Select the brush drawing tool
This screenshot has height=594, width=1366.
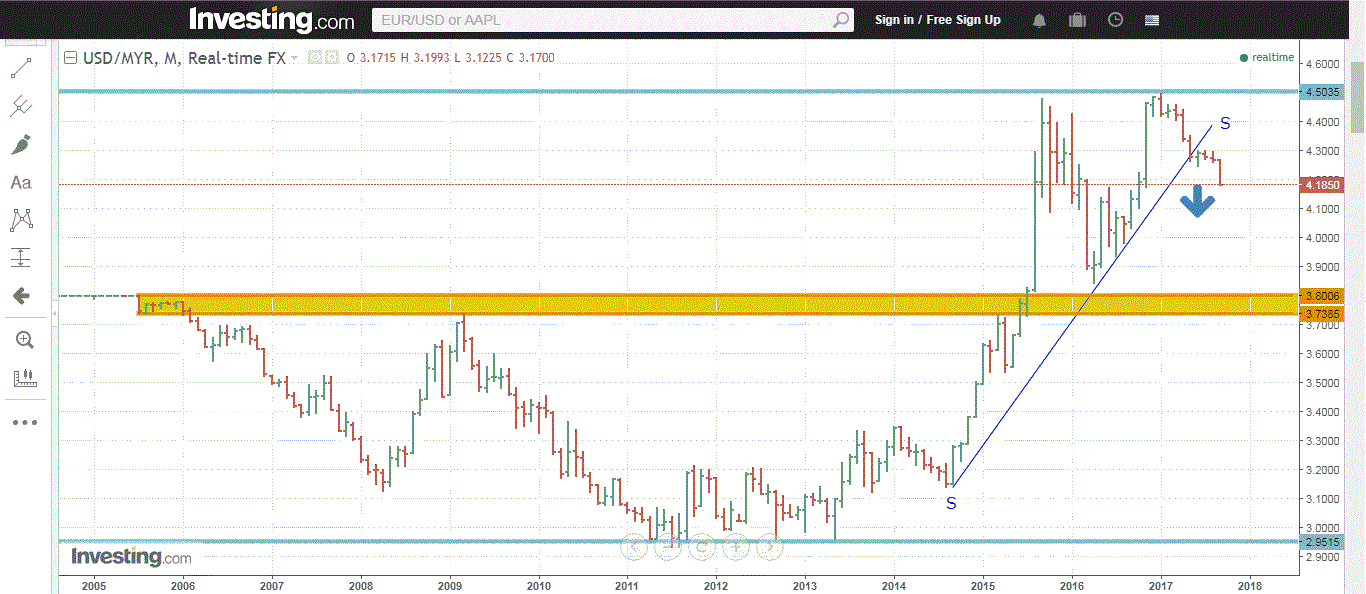21,145
